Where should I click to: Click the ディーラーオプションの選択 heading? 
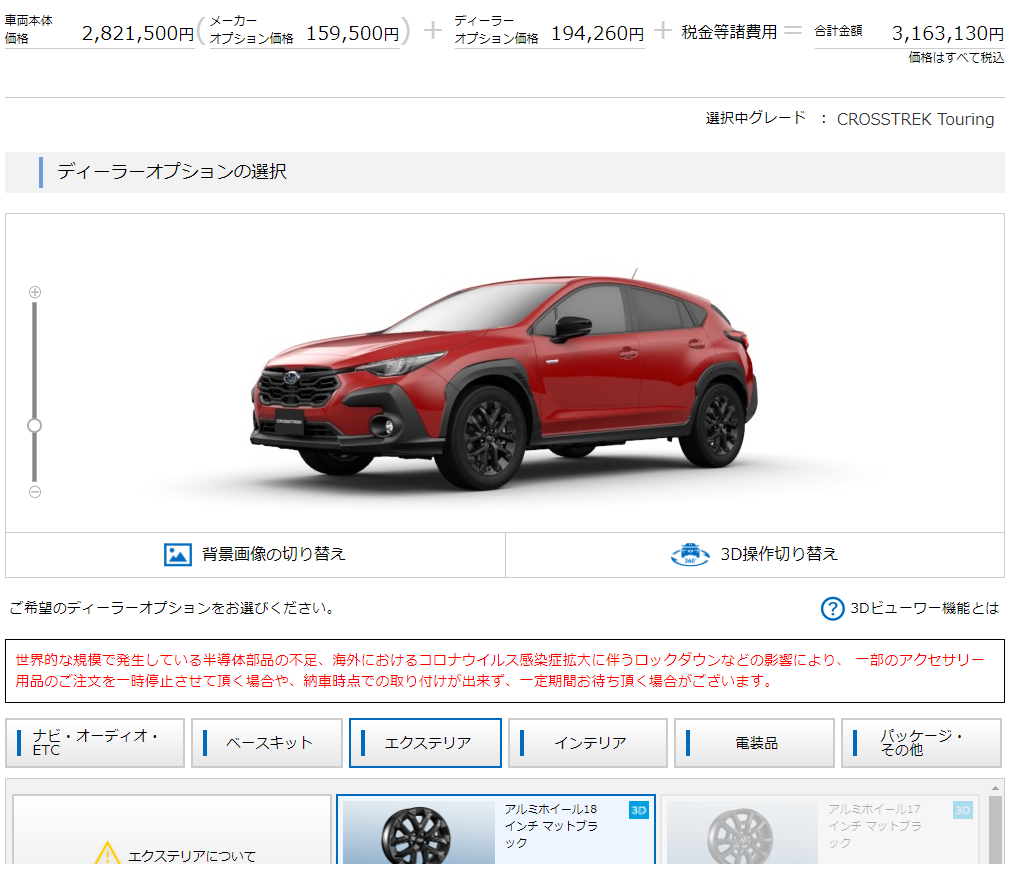click(172, 172)
